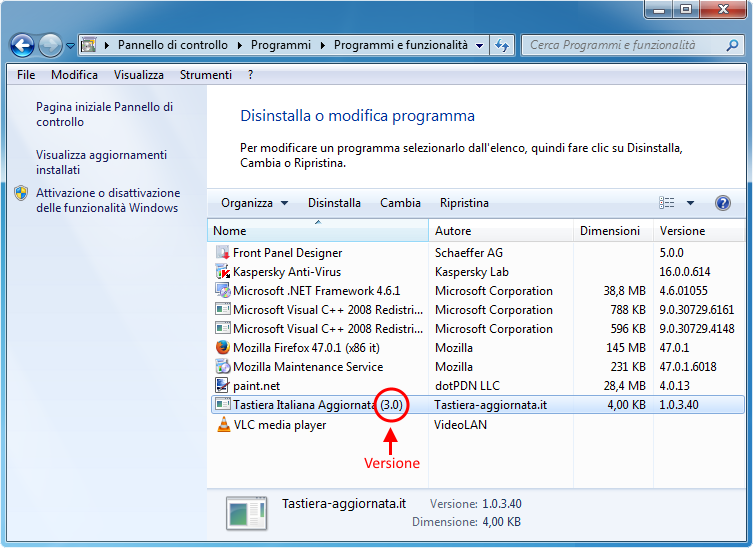Click the Control Panel address bar icon

pos(88,45)
